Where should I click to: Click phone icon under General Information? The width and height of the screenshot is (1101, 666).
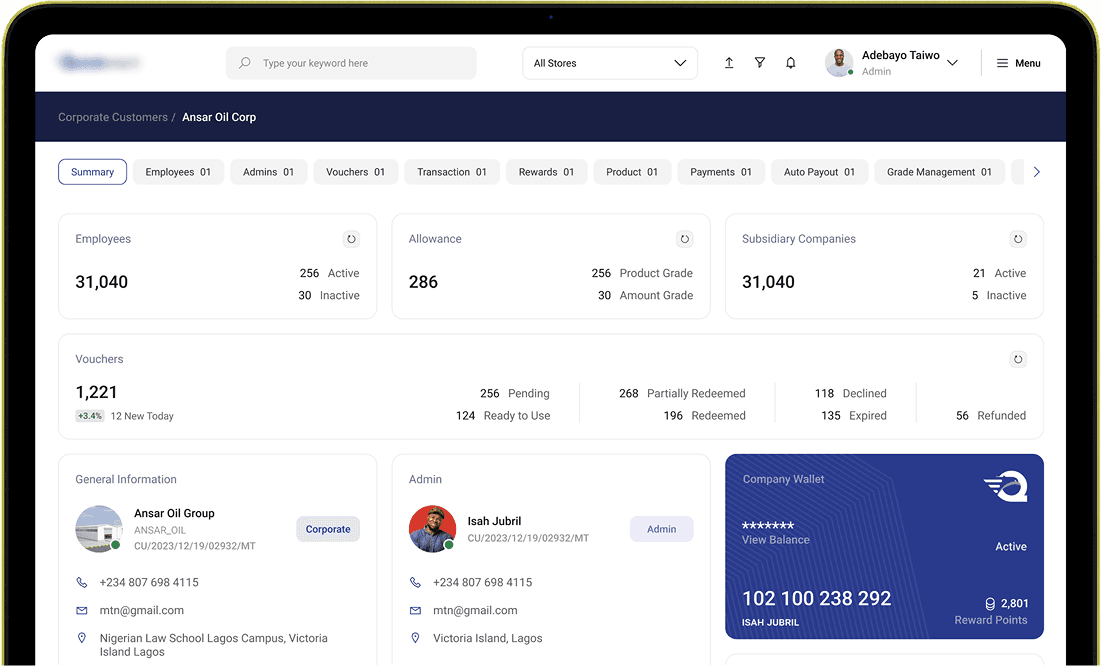click(81, 582)
